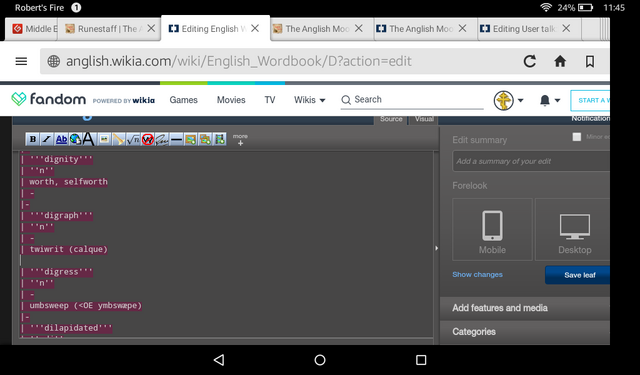Expand the Categories section
640x375 pixels.
coord(525,332)
